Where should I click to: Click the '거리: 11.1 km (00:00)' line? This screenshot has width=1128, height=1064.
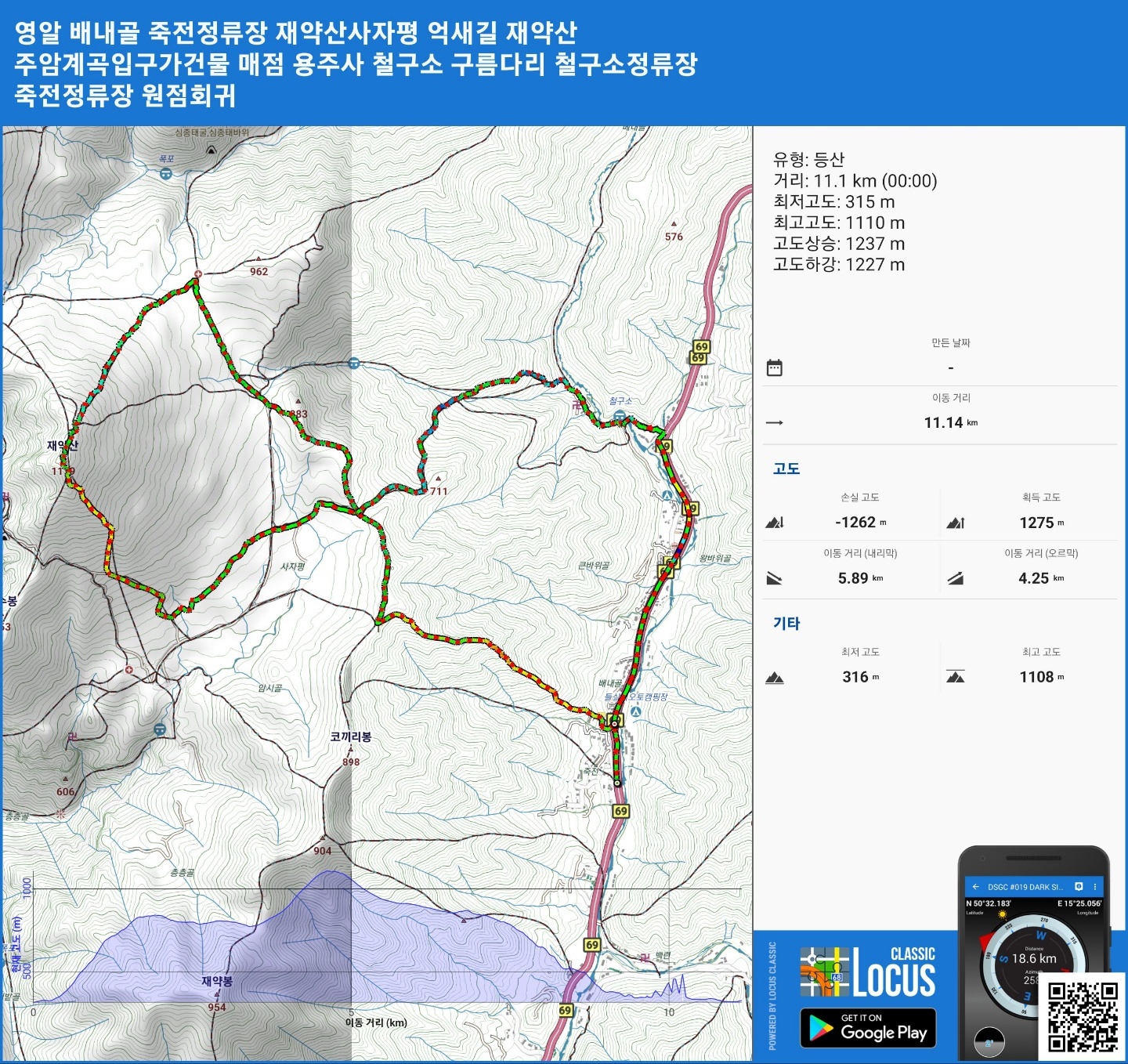coord(855,181)
